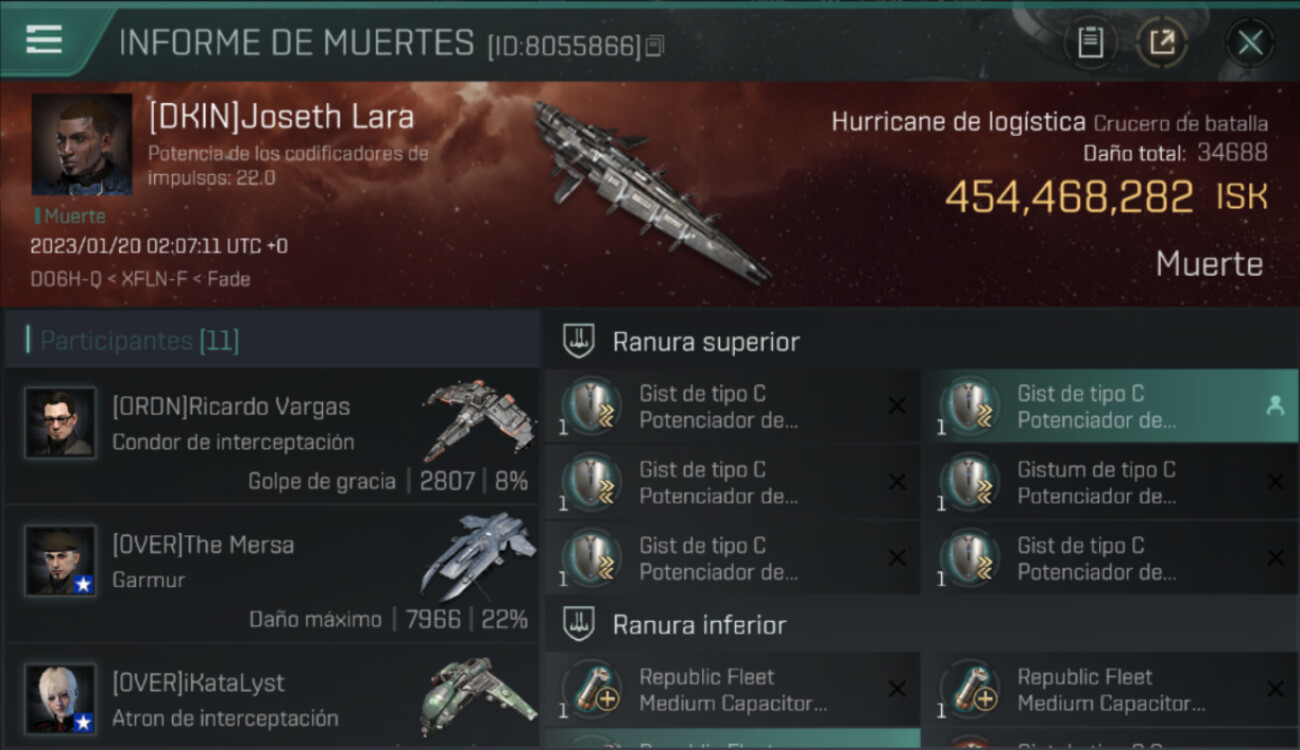Click the pilot icon on highlighted module
The height and width of the screenshot is (750, 1300).
(x=1275, y=406)
